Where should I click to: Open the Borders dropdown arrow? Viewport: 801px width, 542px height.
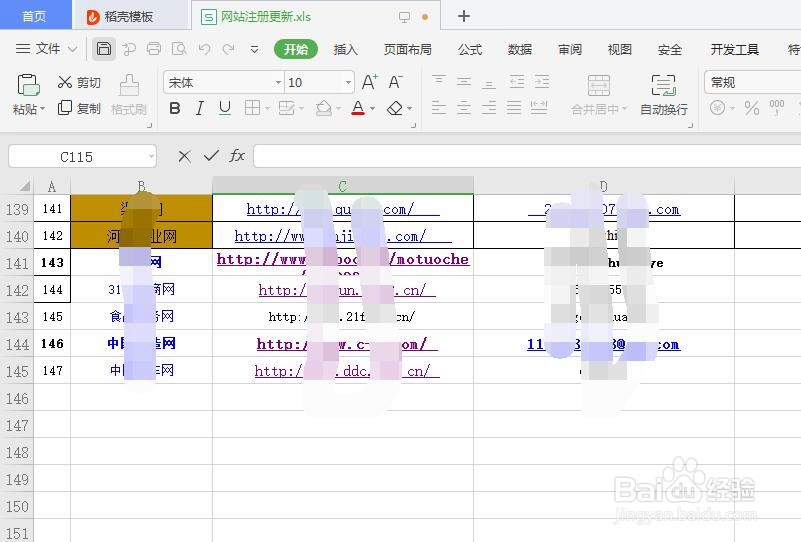pyautogui.click(x=267, y=109)
